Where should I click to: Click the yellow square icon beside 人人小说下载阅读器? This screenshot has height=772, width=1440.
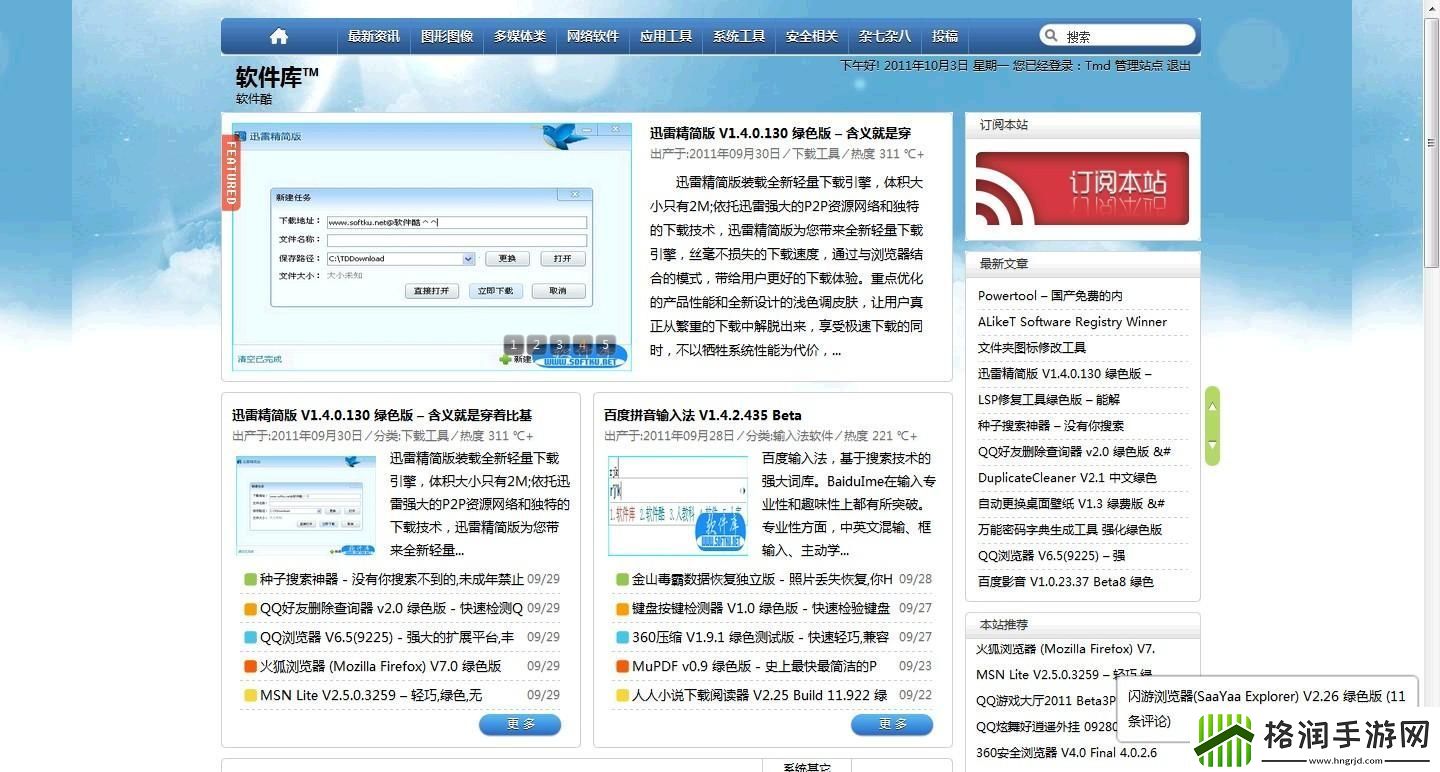click(x=621, y=694)
